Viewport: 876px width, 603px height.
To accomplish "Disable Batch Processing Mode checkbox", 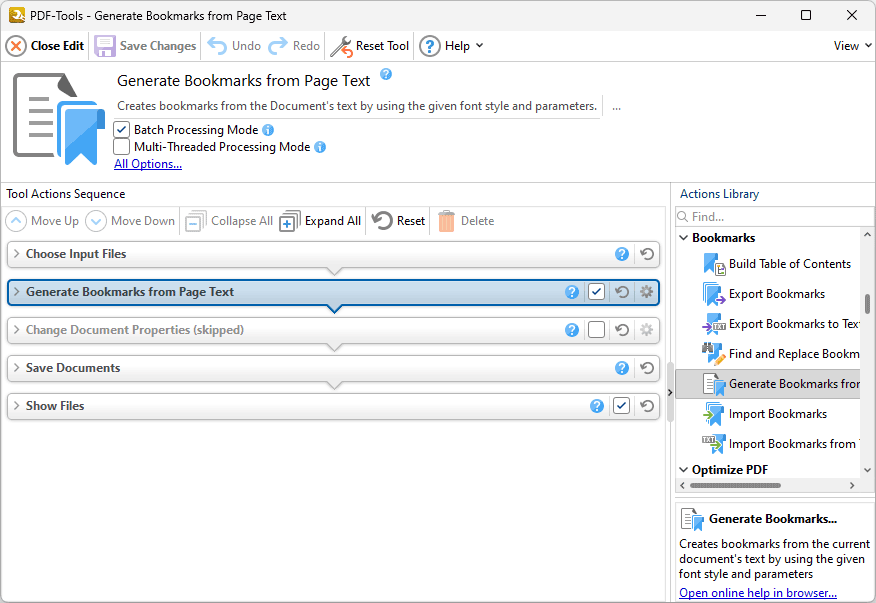I will 121,130.
